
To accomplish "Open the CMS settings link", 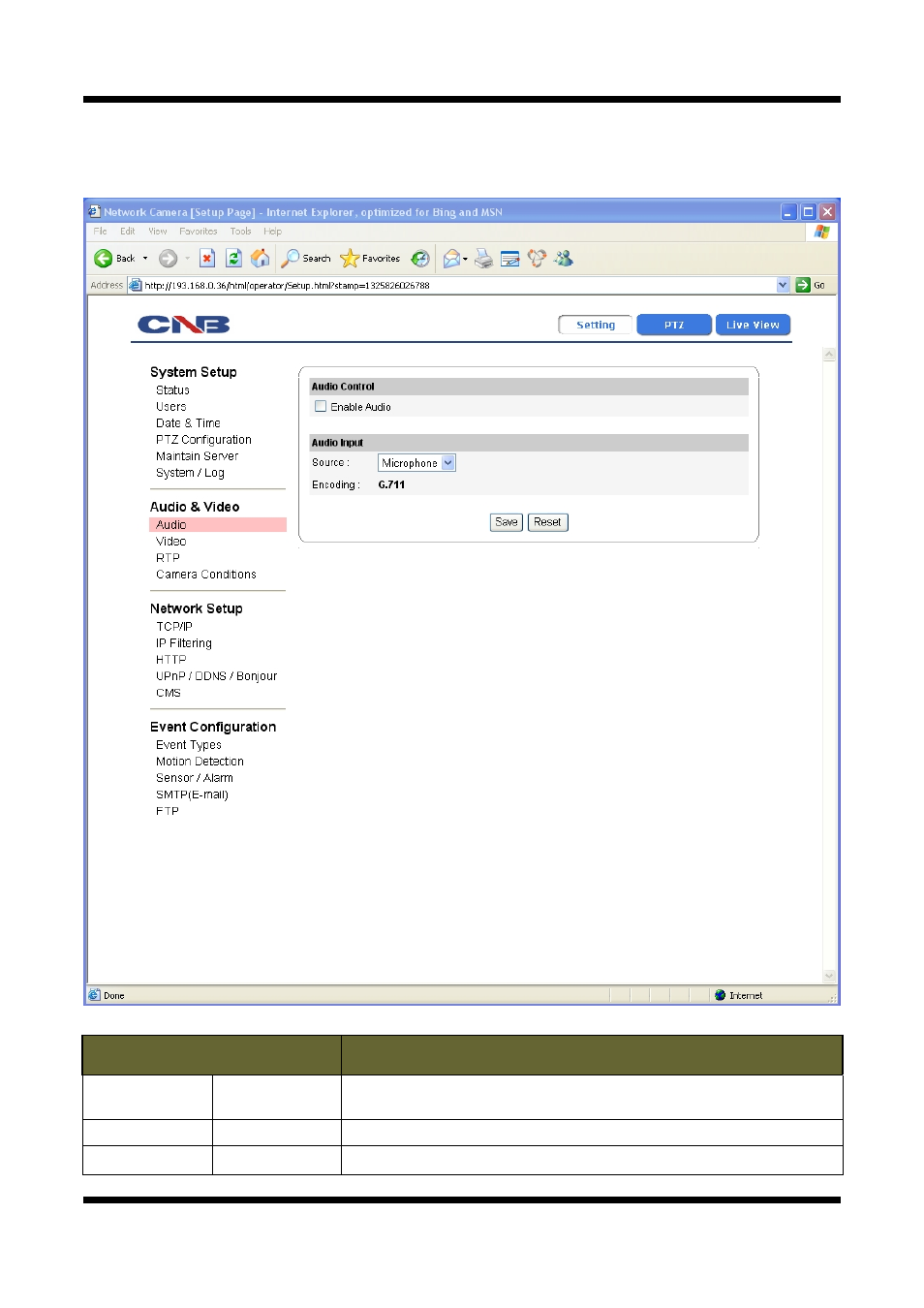I will (169, 693).
